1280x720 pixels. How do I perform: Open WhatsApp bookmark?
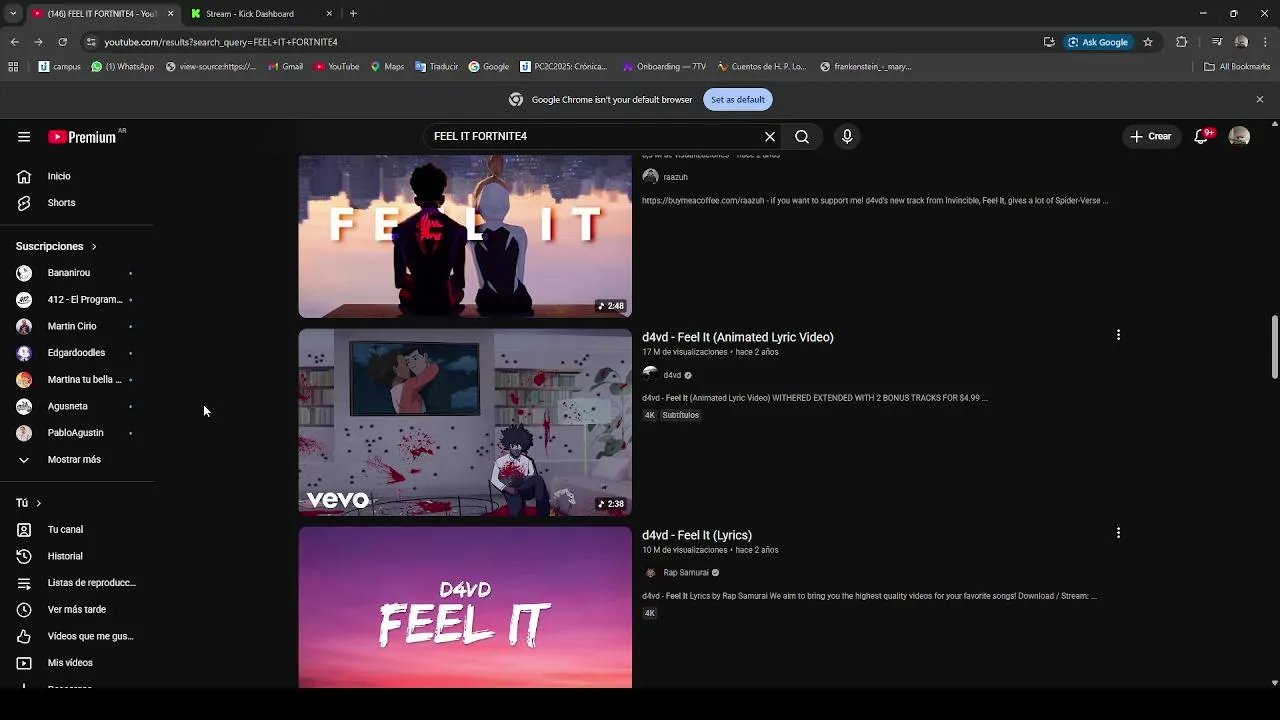122,67
